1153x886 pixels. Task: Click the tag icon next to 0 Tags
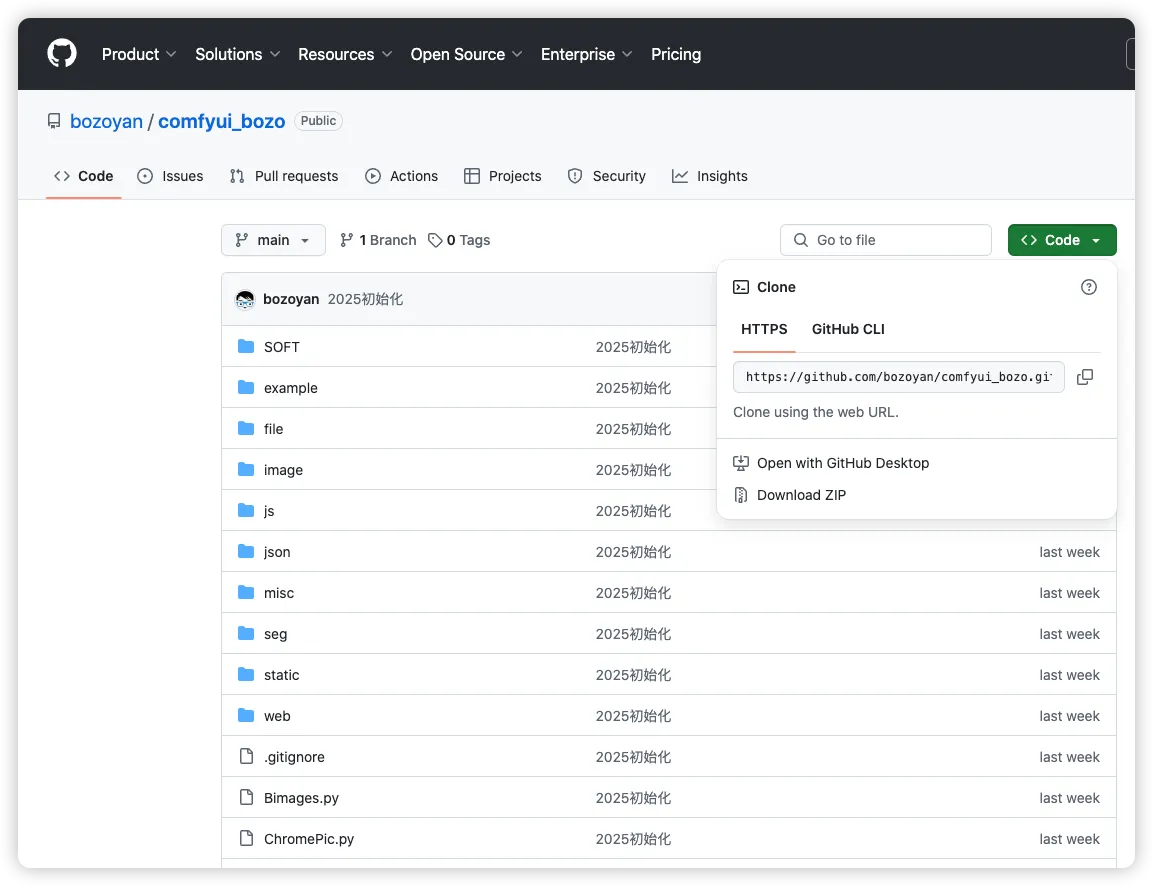(x=435, y=240)
